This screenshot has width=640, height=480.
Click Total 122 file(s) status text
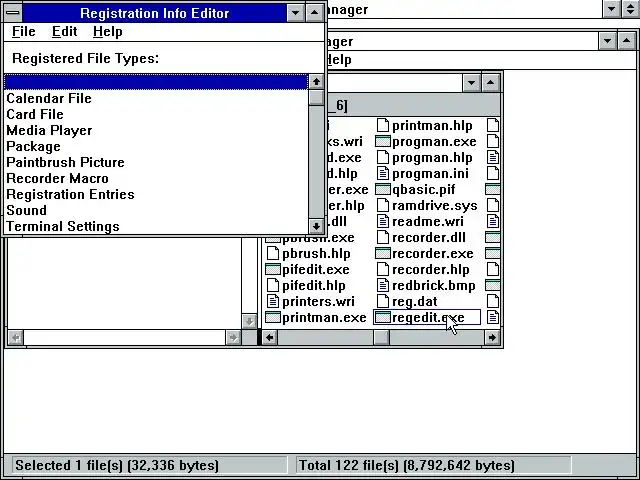(407, 465)
